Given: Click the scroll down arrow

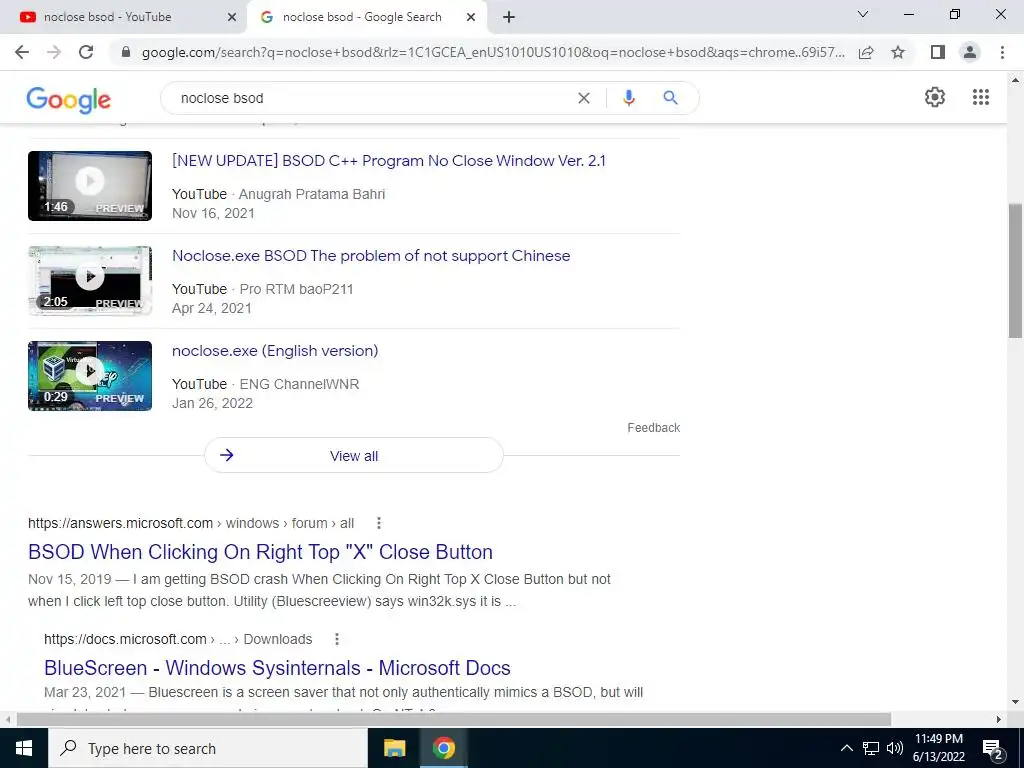Looking at the screenshot, I should click(1015, 703).
